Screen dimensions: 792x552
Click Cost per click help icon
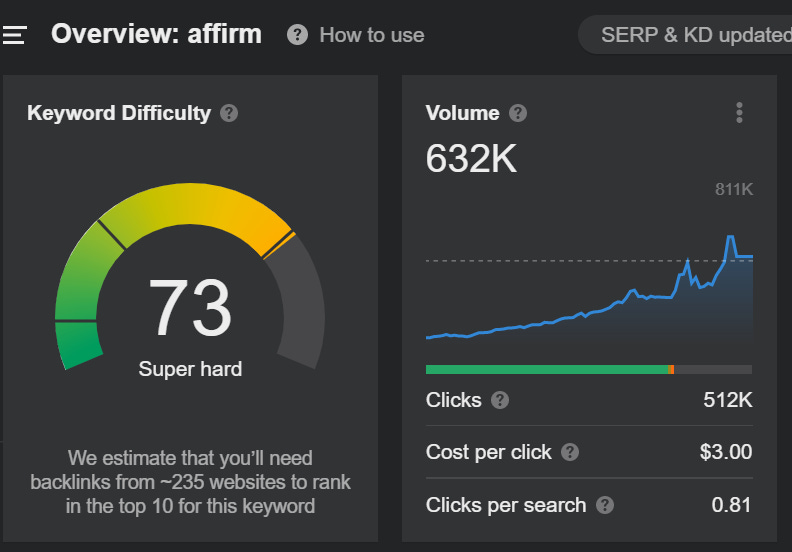click(x=570, y=452)
